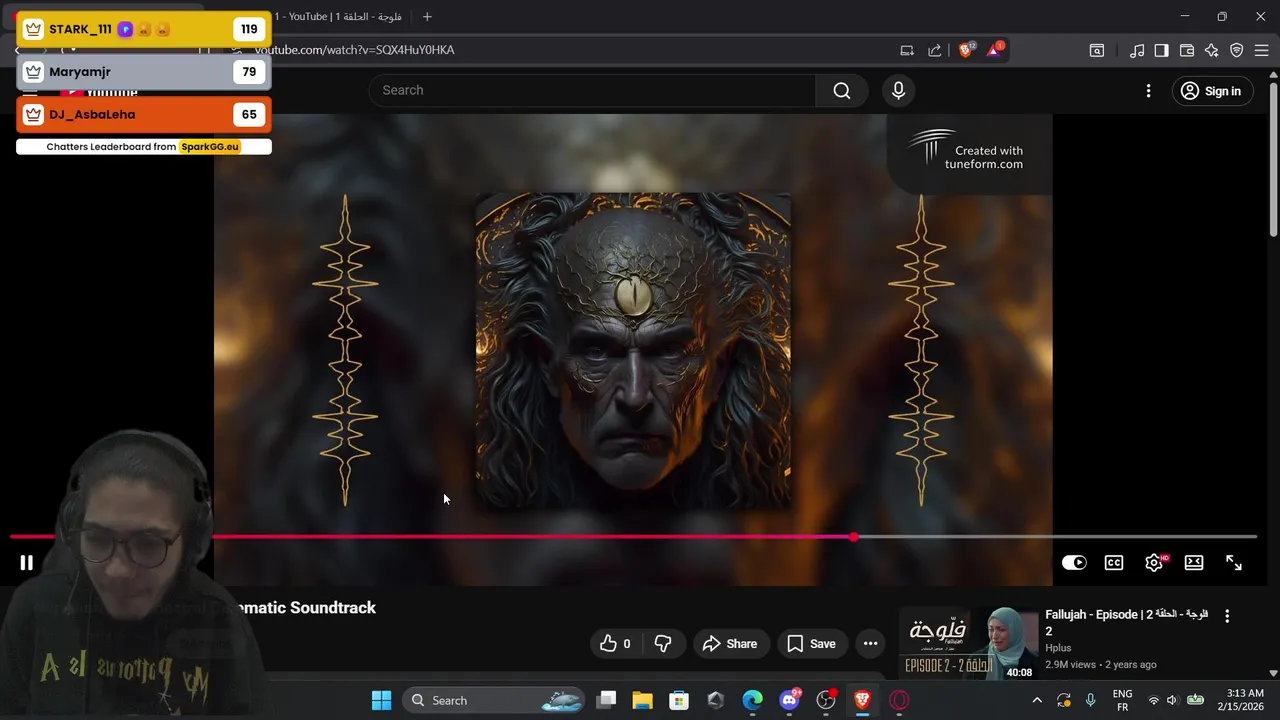Open Brave Rewards triangle icon
The width and height of the screenshot is (1280, 720).
pos(995,50)
